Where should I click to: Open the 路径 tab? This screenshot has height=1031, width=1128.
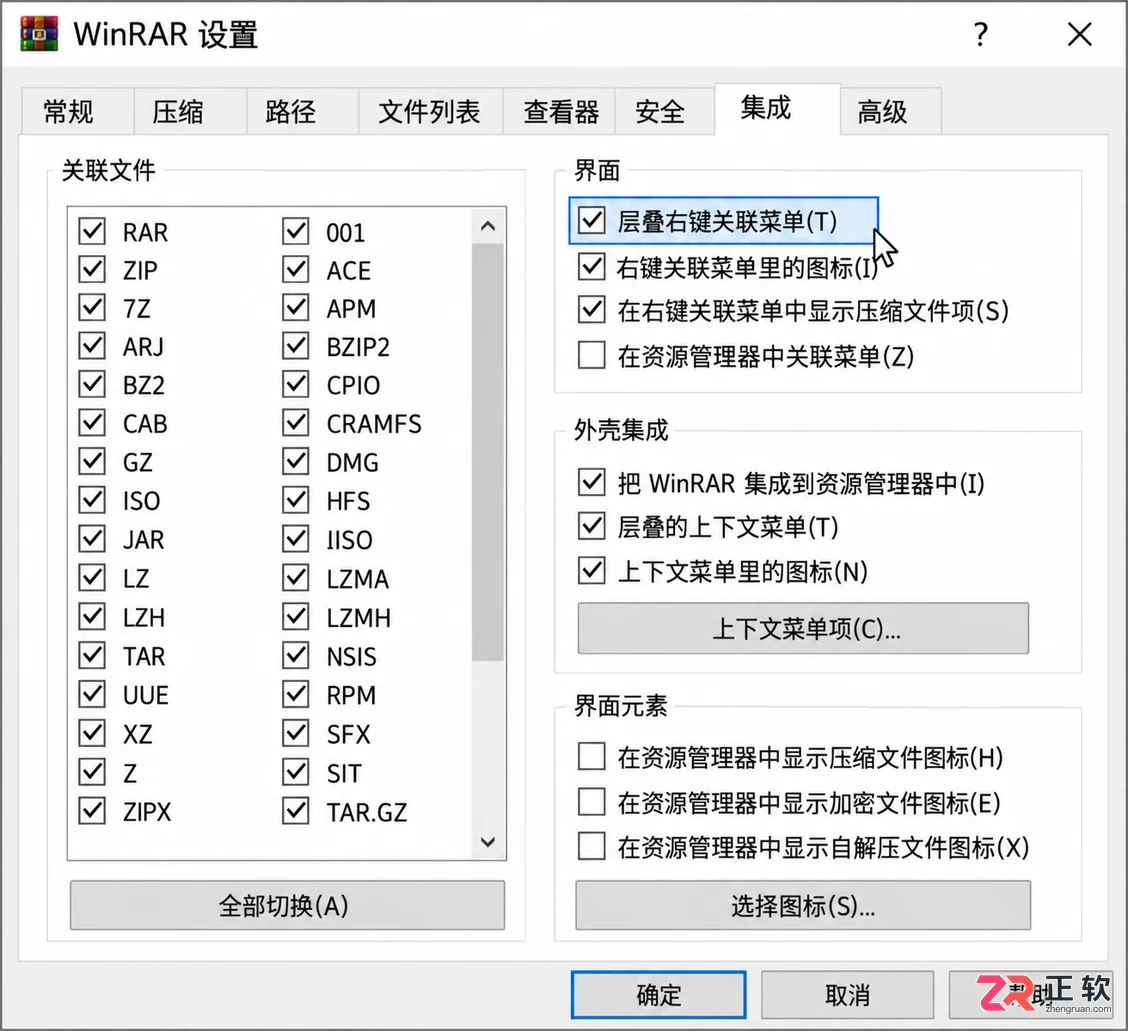(302, 112)
